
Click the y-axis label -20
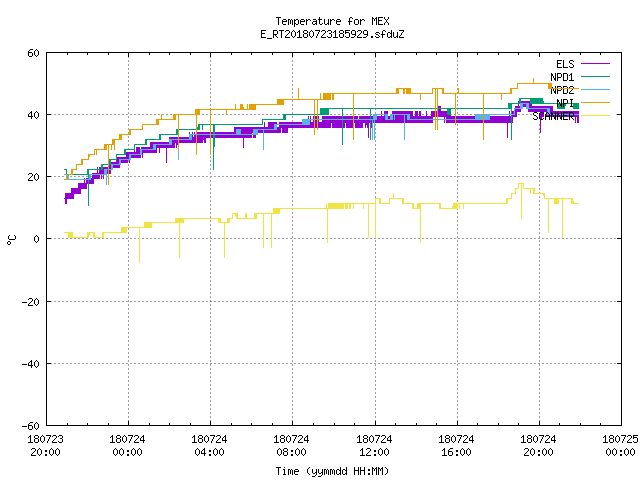tap(31, 302)
